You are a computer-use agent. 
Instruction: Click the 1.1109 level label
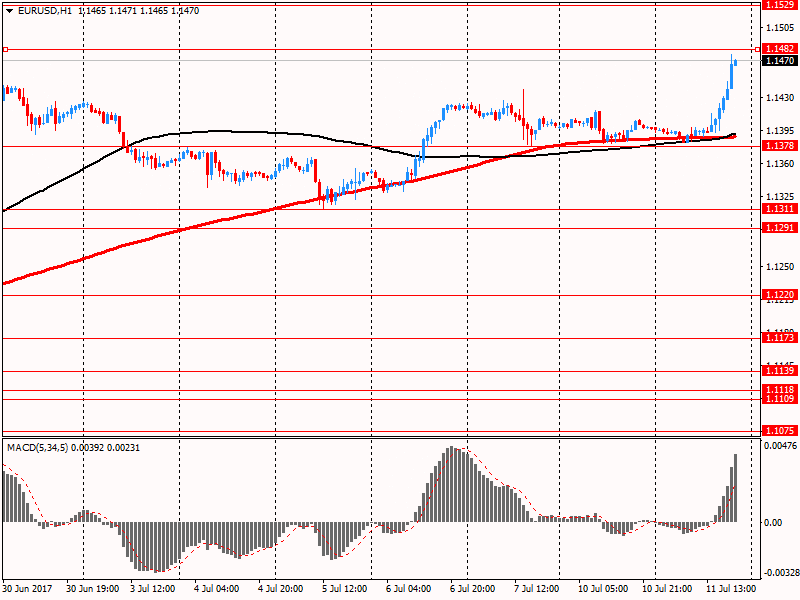point(780,398)
